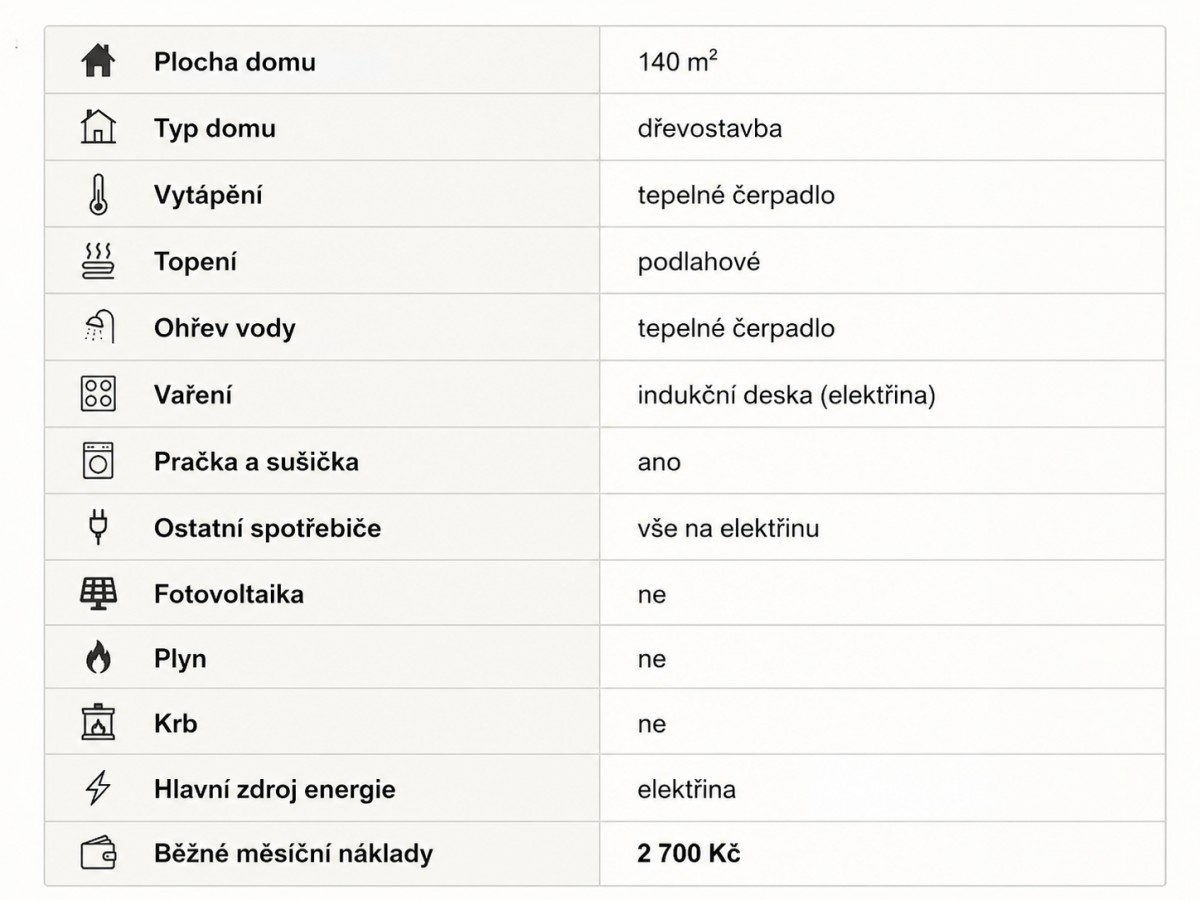The image size is (1200, 900).
Task: Click the lightning bolt icon for energy source
Action: pyautogui.click(x=98, y=789)
